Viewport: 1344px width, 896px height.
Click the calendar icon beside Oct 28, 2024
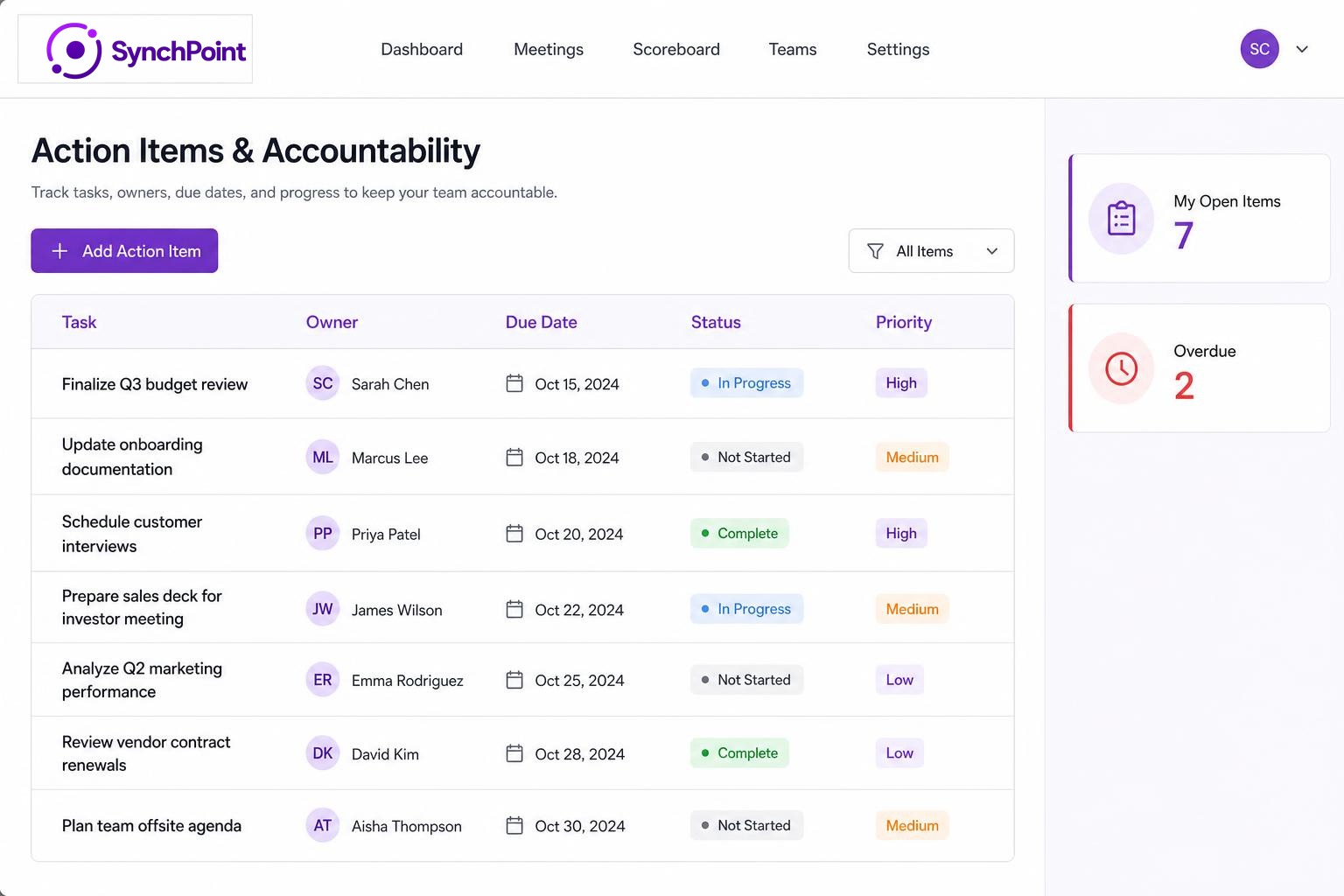514,753
